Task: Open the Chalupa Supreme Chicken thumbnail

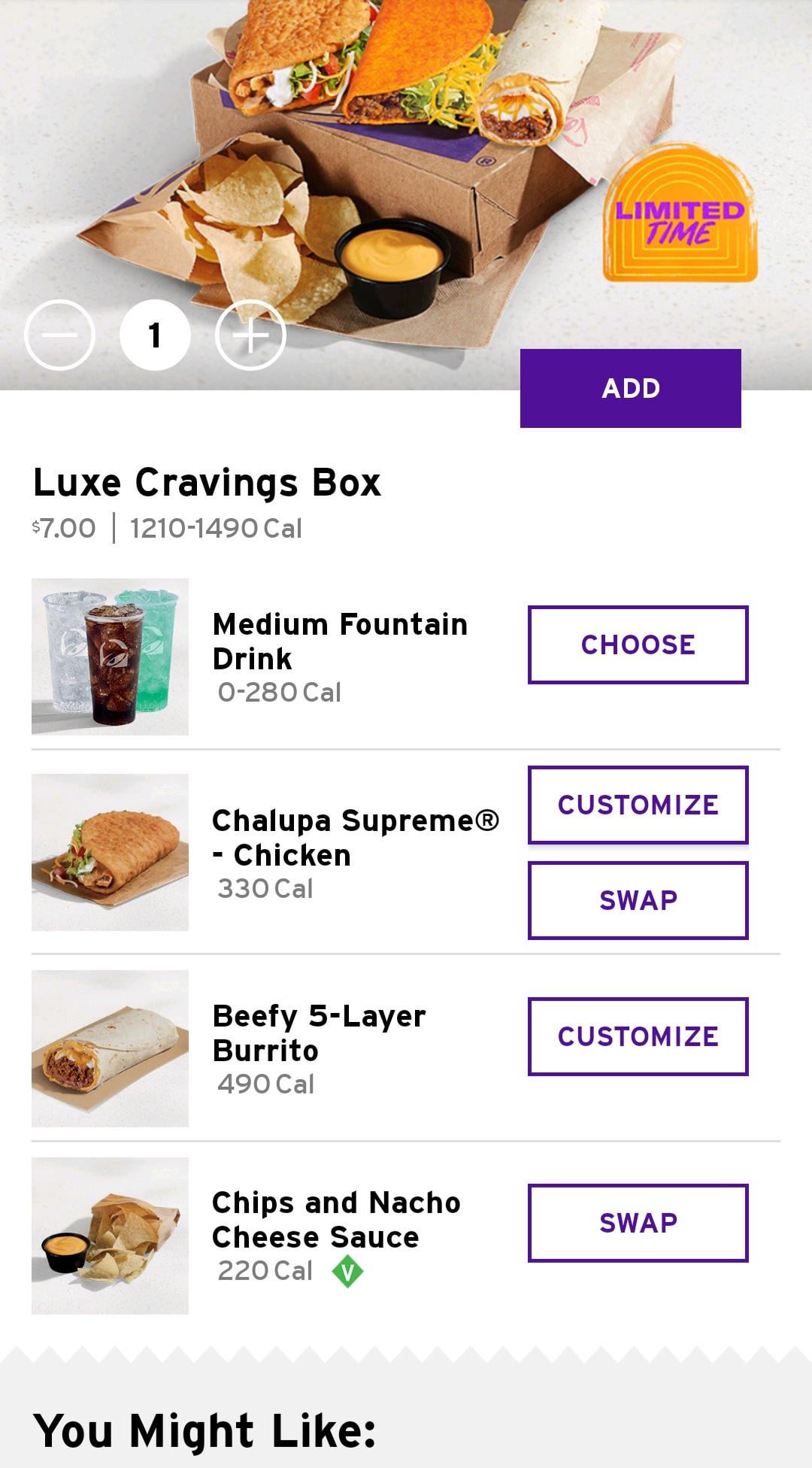Action: coord(110,852)
